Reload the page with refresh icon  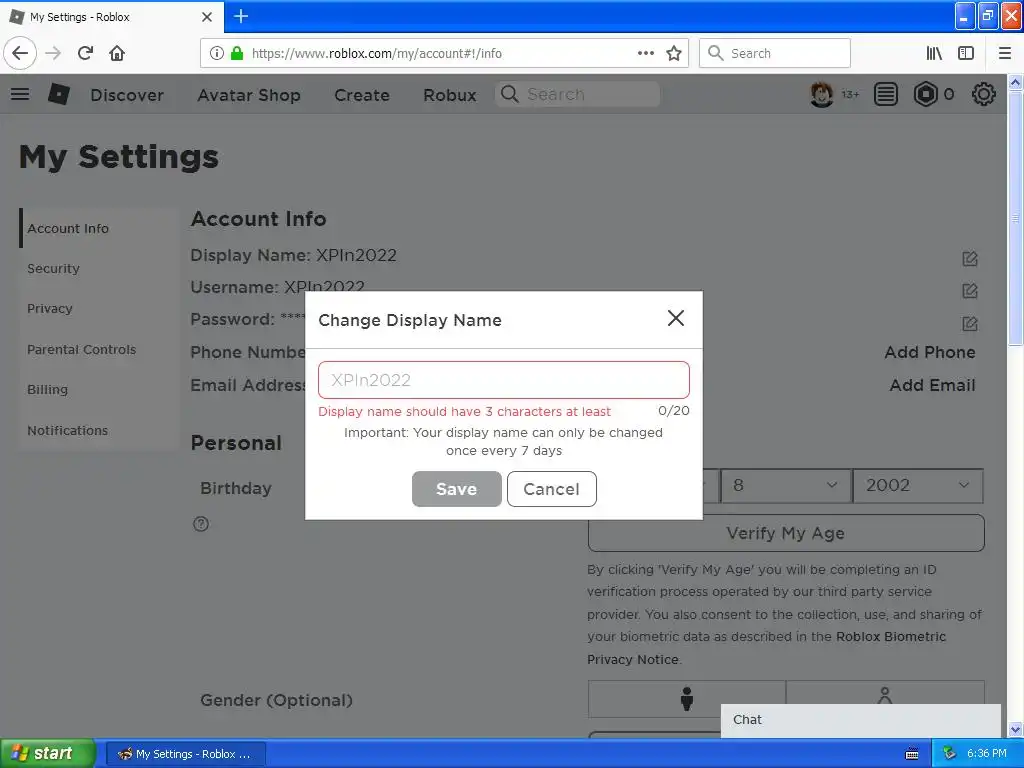click(x=86, y=53)
